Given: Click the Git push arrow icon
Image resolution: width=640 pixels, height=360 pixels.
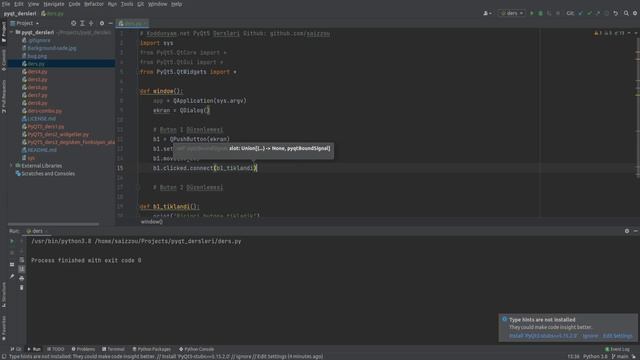Looking at the screenshot, I should click(x=598, y=13).
